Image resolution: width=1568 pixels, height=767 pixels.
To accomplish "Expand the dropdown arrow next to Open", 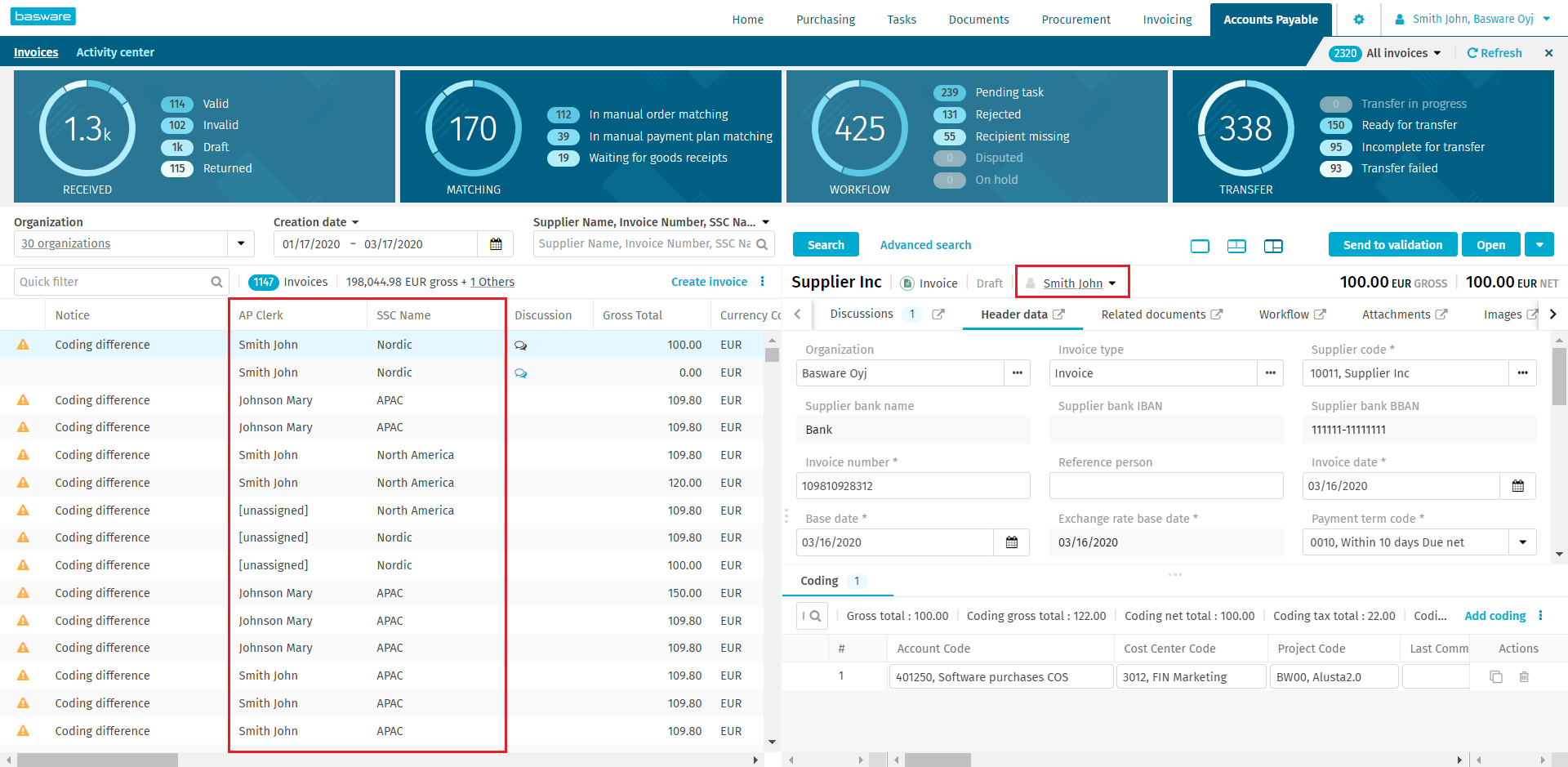I will [x=1539, y=245].
